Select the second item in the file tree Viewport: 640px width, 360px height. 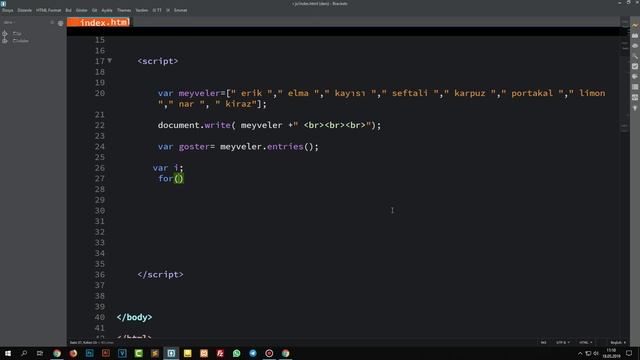[20, 41]
